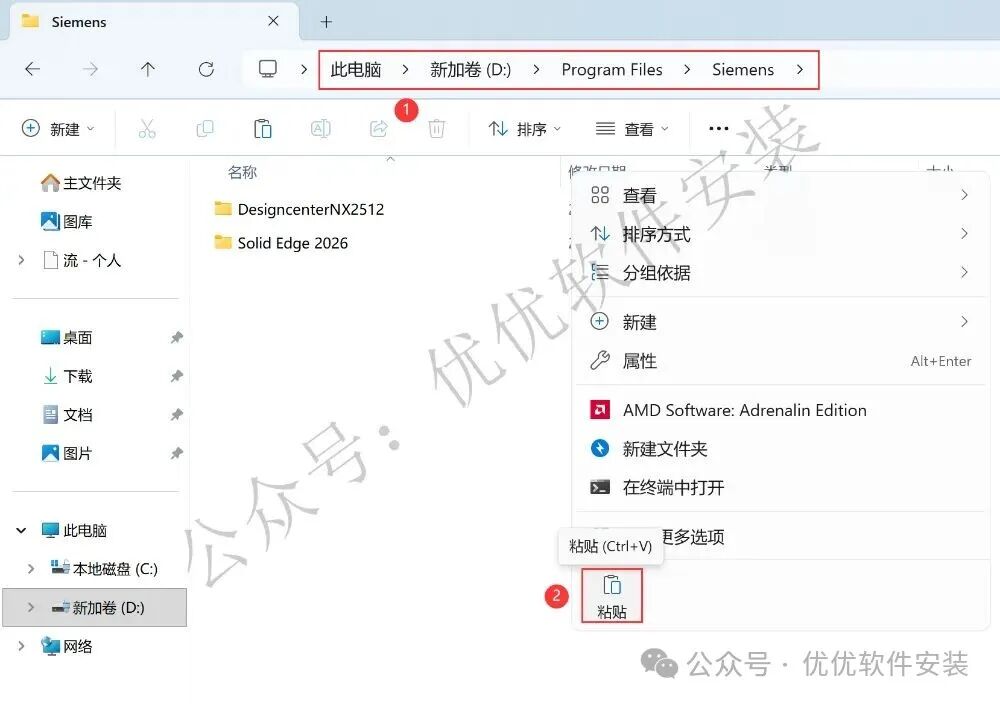Click the Paste clipboard toolbar icon
The image size is (1000, 704).
tap(263, 129)
